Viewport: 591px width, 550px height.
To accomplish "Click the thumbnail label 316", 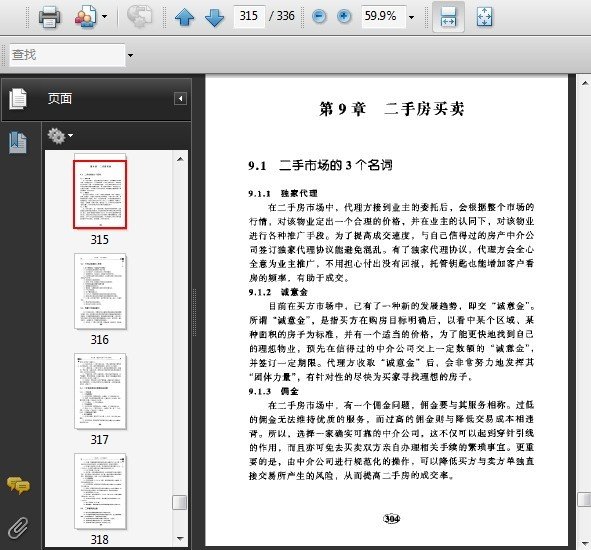I will pyautogui.click(x=100, y=340).
